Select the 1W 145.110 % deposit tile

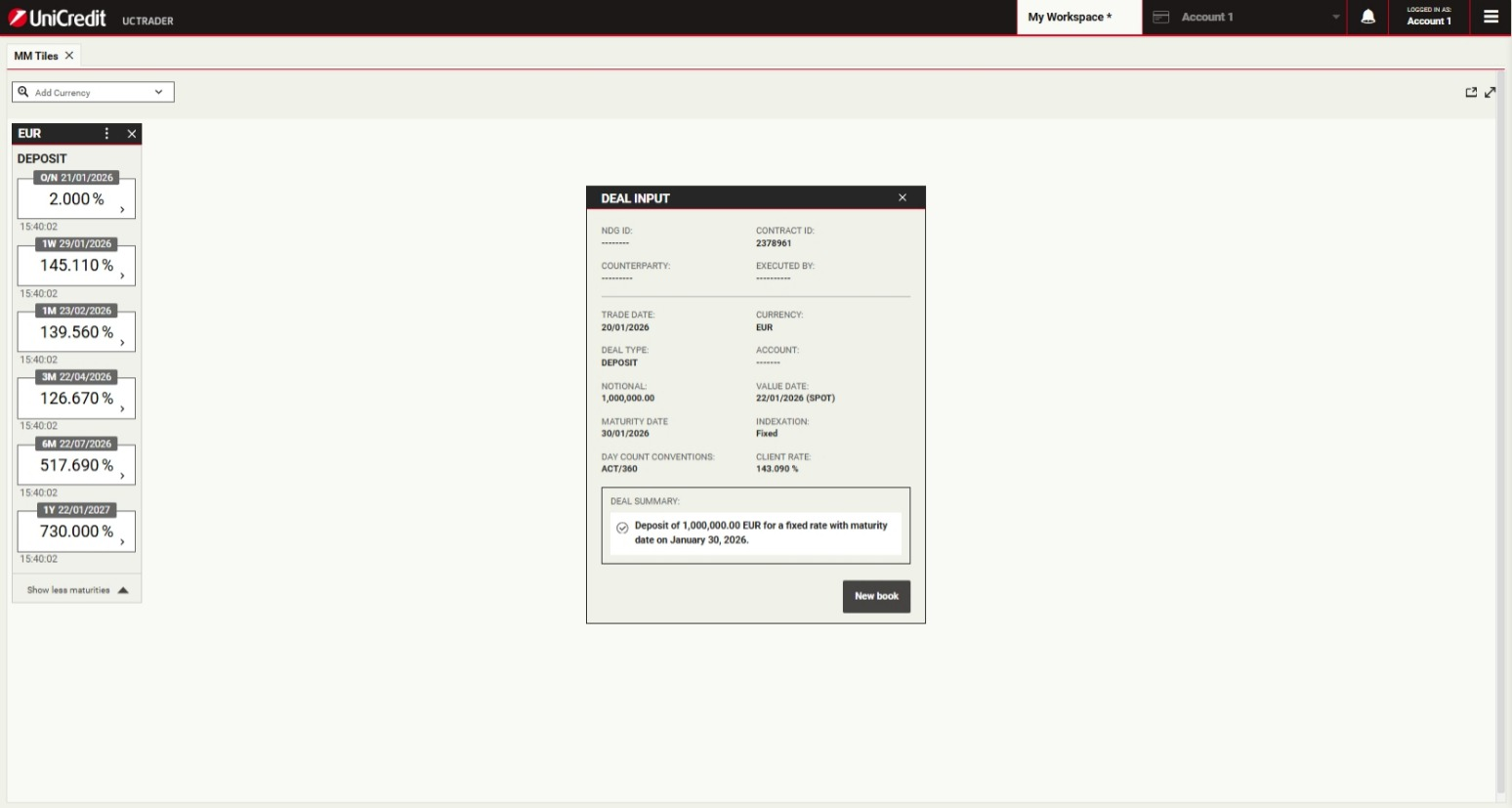tap(76, 266)
